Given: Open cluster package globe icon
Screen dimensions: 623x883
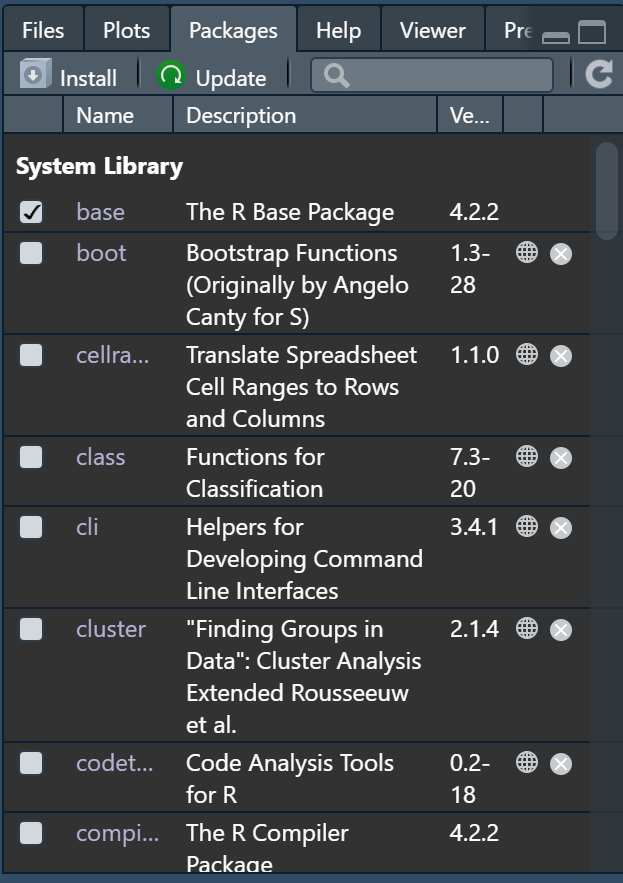Looking at the screenshot, I should 527,628.
